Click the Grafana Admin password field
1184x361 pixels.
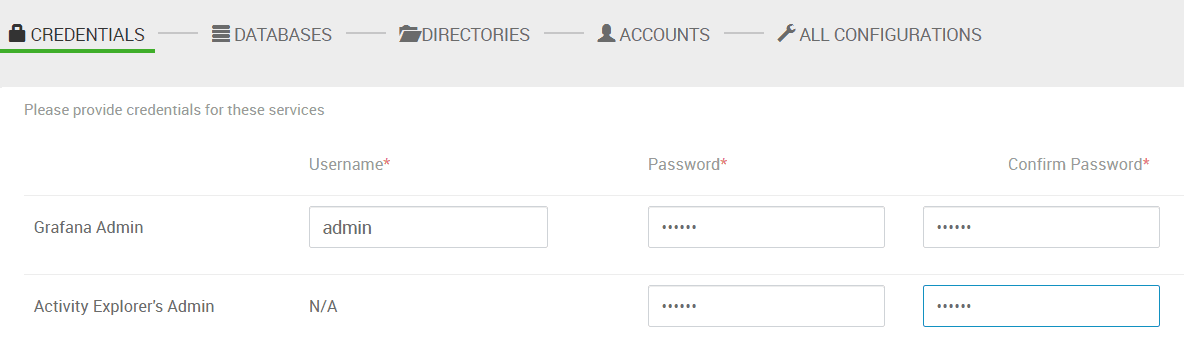[766, 227]
